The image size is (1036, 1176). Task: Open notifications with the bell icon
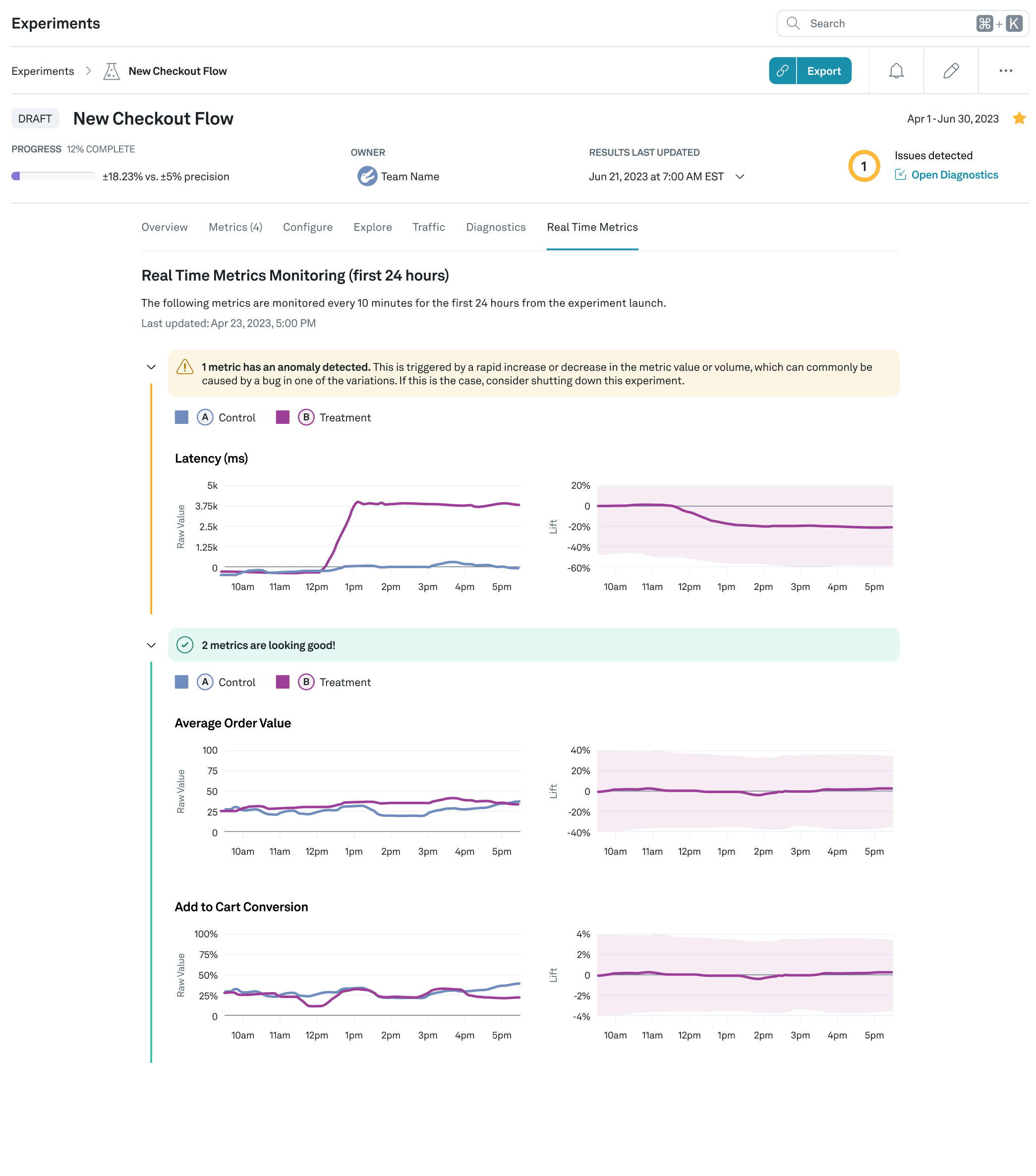click(896, 71)
